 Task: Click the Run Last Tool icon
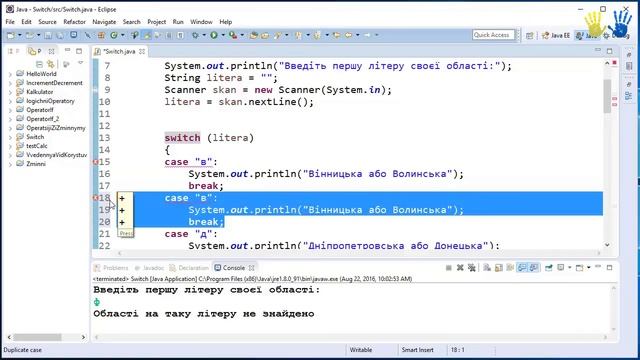coord(233,36)
